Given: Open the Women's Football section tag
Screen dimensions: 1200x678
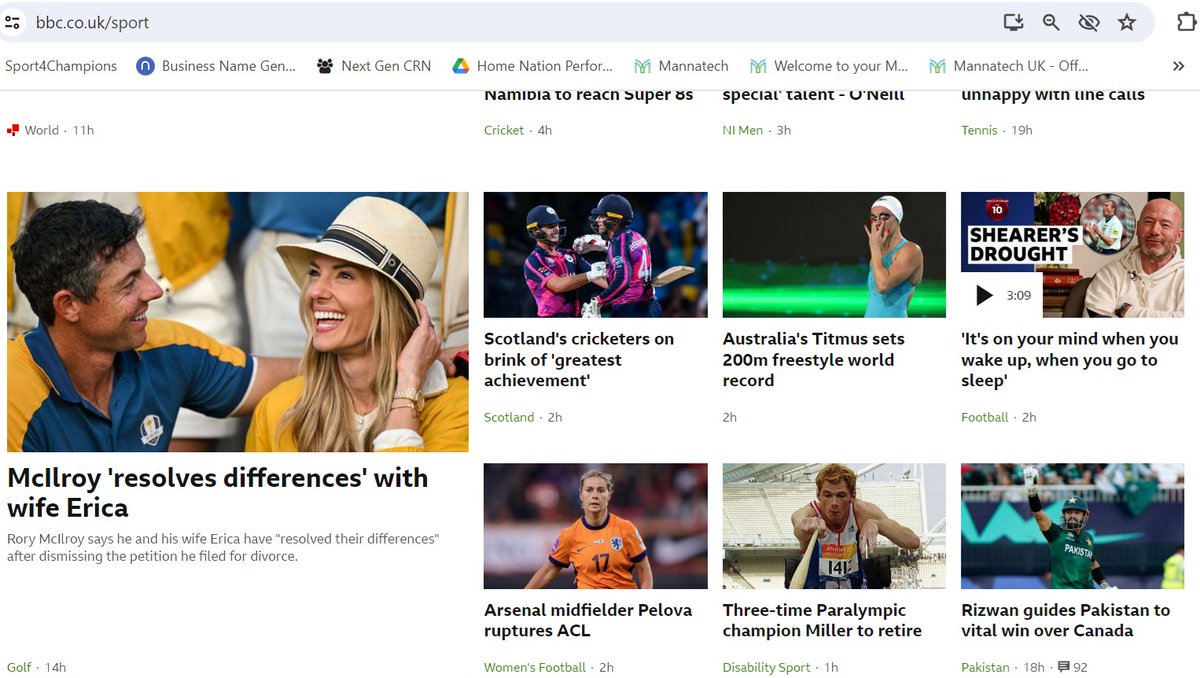Looking at the screenshot, I should [x=535, y=667].
